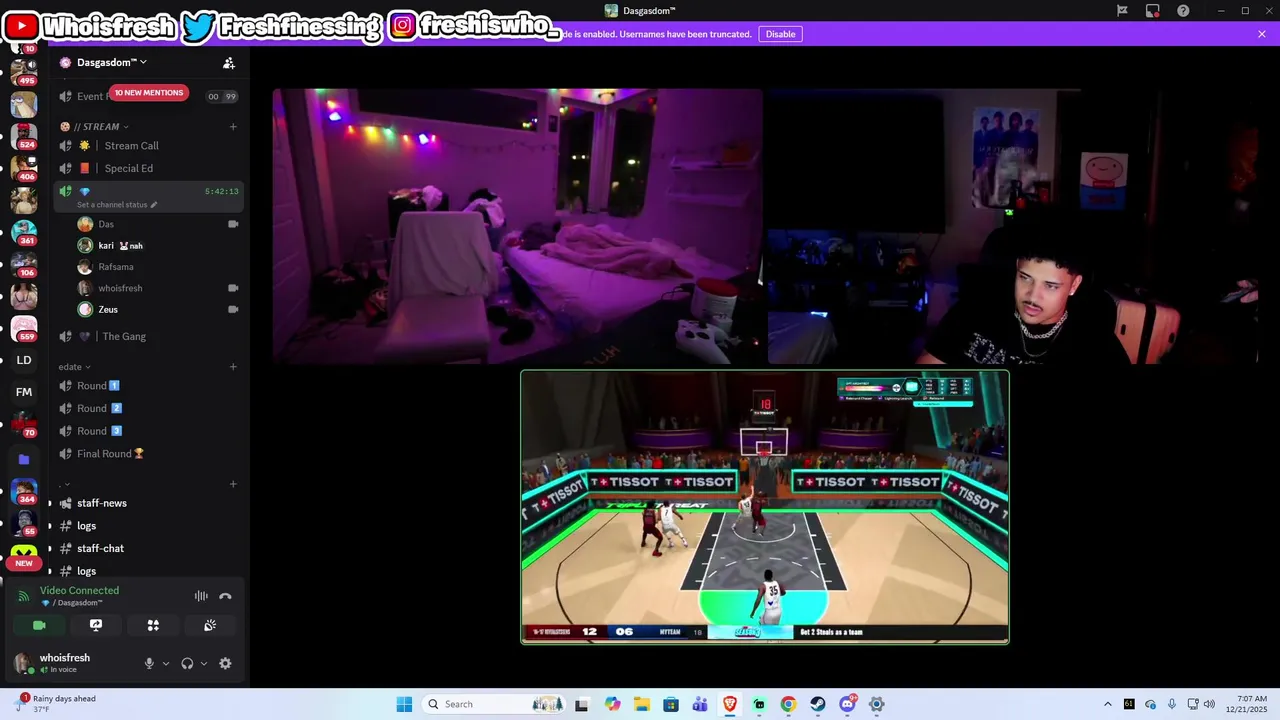This screenshot has height=720, width=1280.
Task: Open the server with the 406 badge
Action: tap(23, 167)
